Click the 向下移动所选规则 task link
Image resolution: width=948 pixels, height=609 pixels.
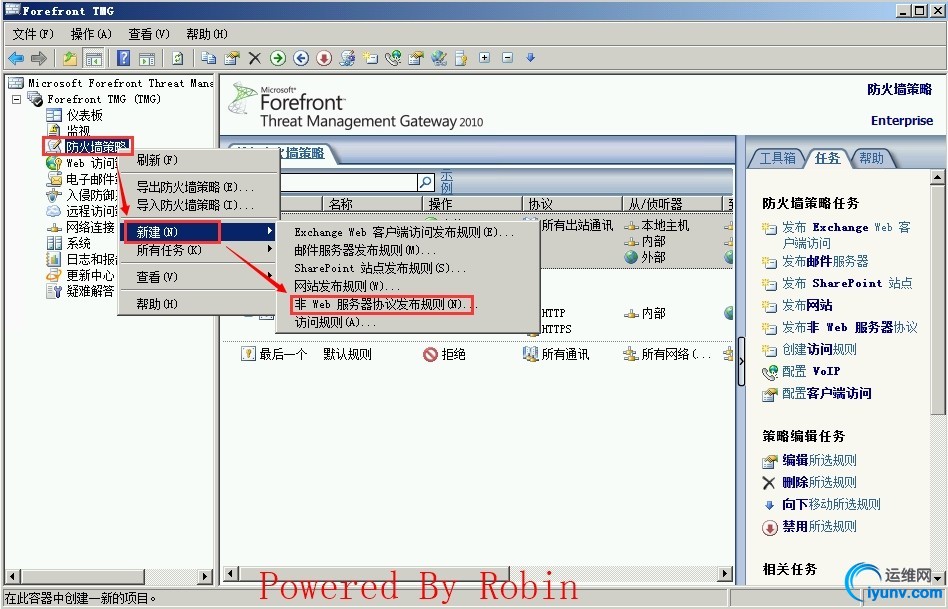click(831, 504)
